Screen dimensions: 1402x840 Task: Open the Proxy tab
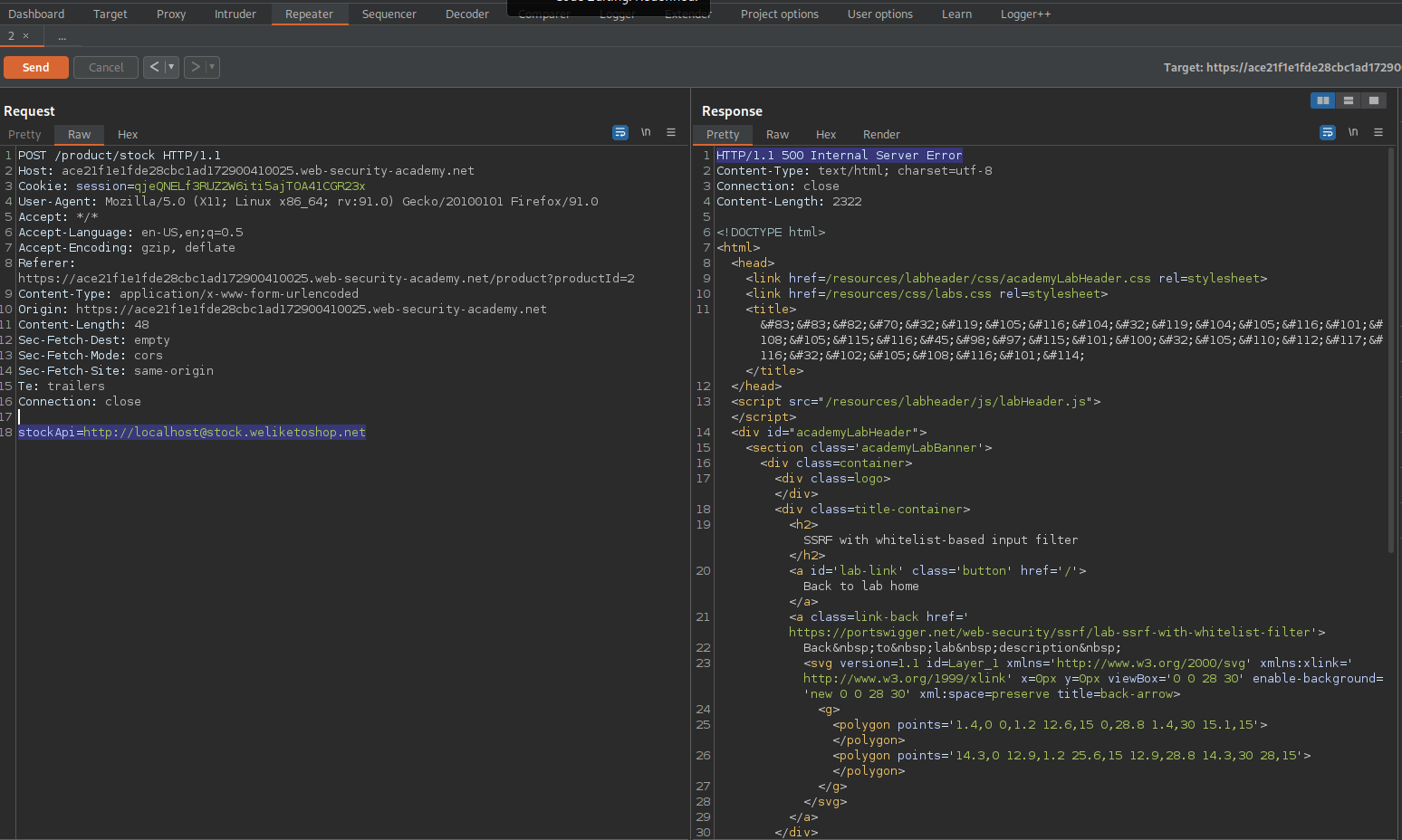[171, 14]
